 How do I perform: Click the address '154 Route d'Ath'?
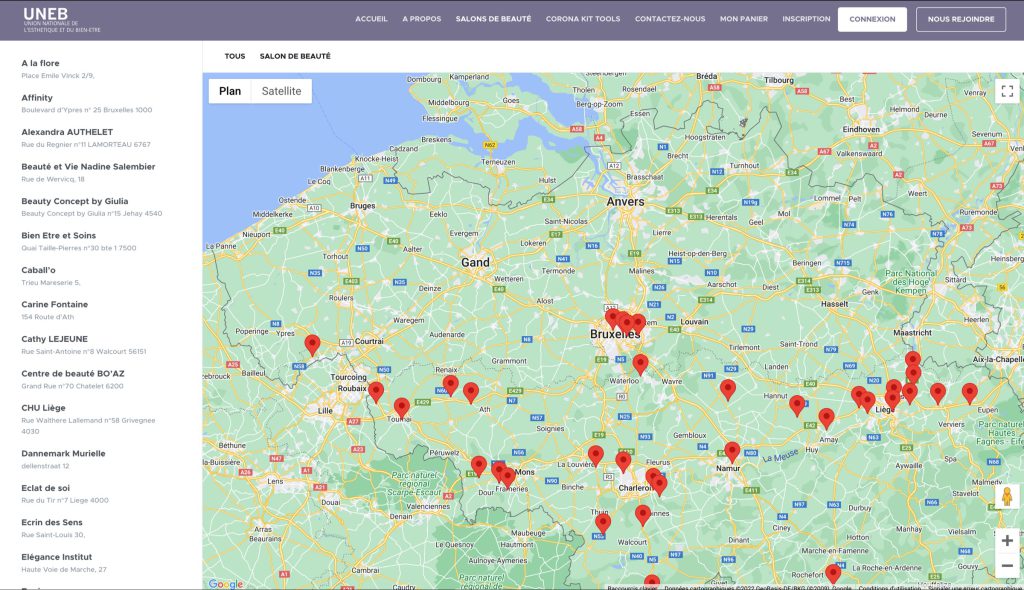(x=48, y=317)
